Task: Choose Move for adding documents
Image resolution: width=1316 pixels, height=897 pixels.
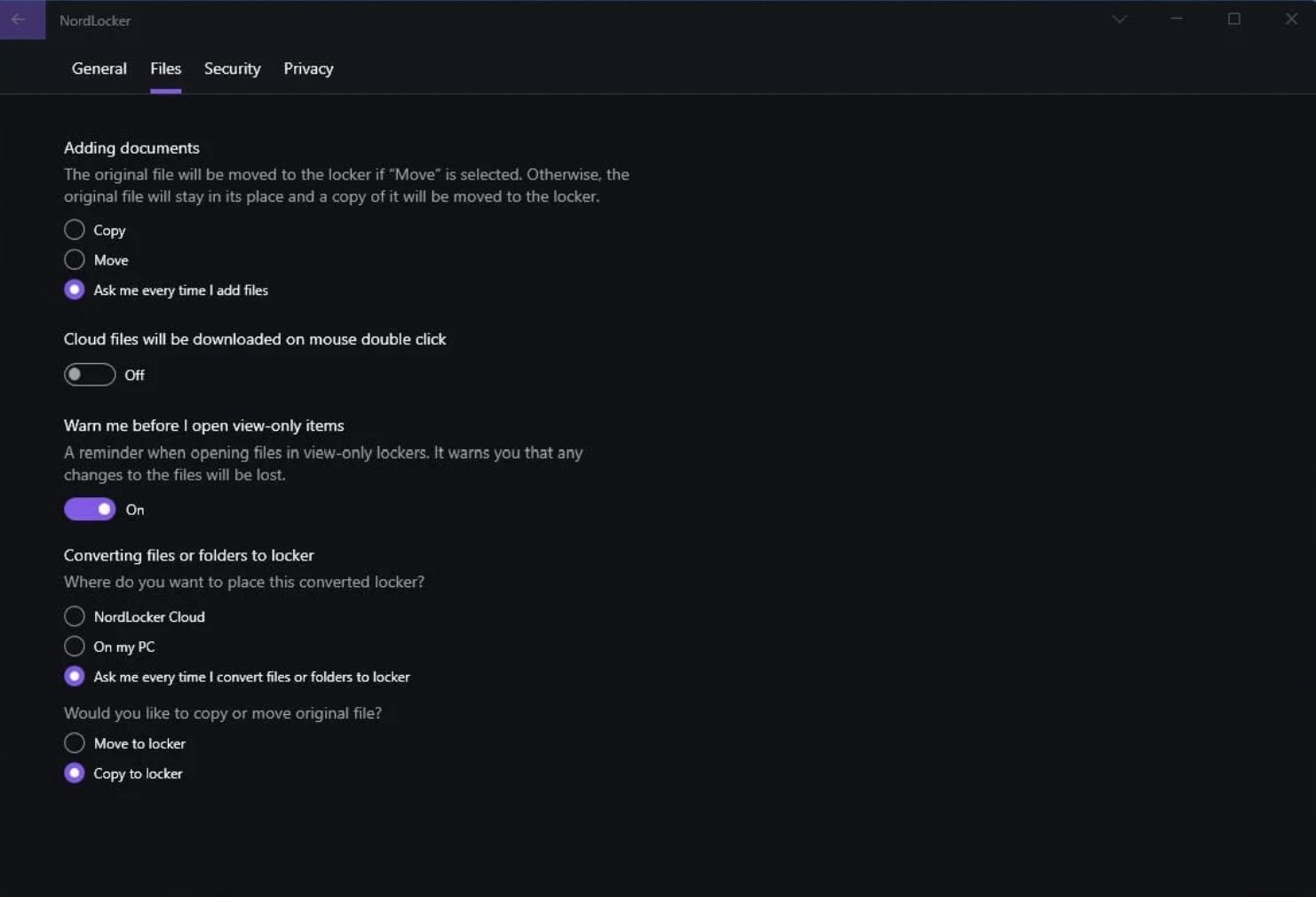Action: pos(75,259)
